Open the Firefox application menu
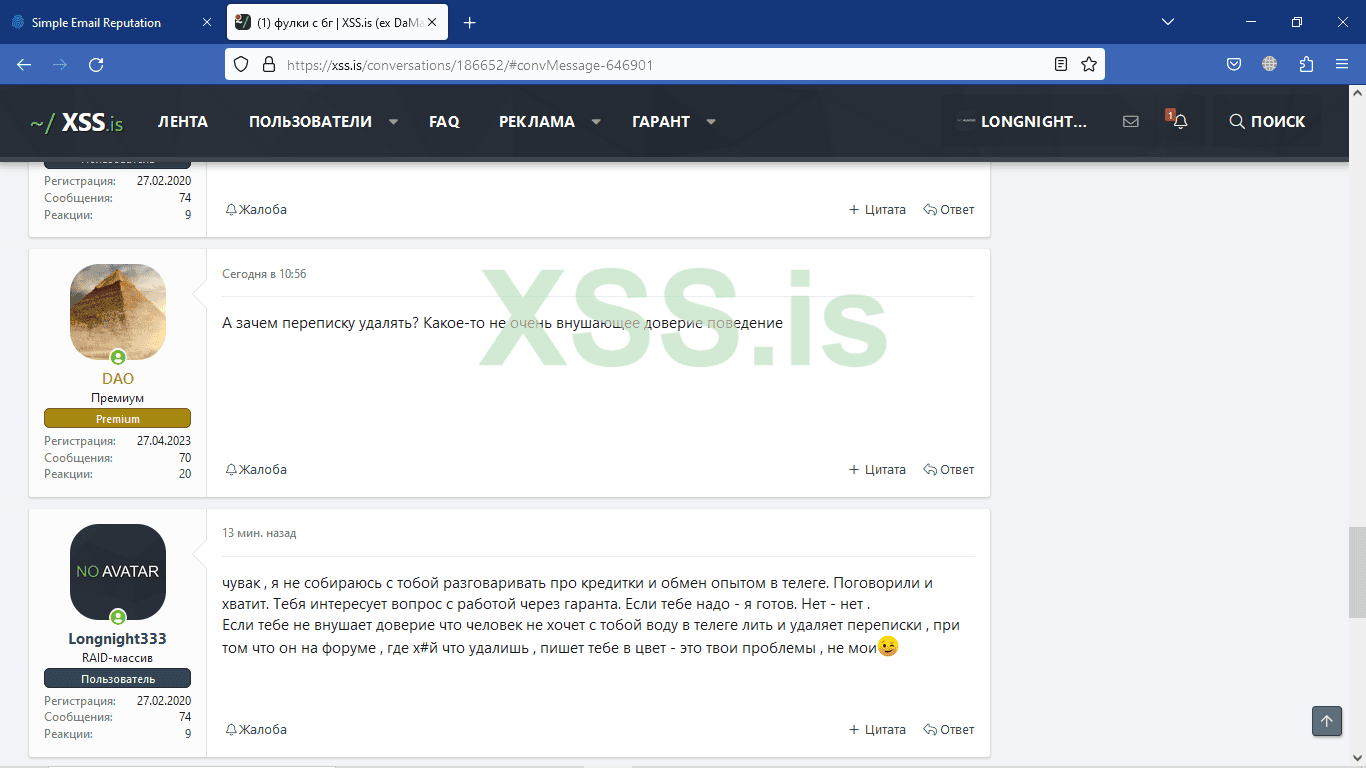 [x=1342, y=64]
